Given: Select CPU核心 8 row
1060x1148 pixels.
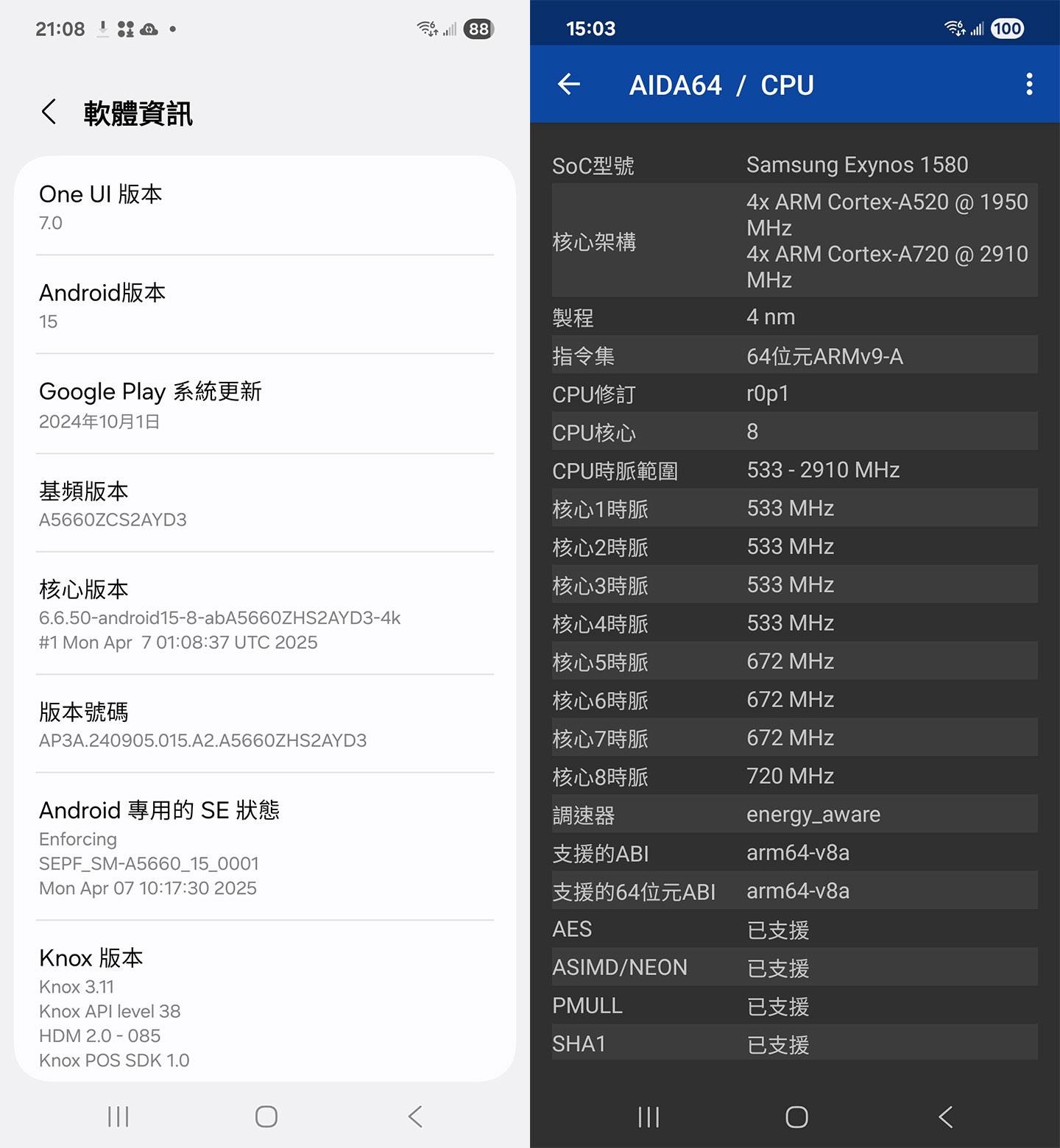Looking at the screenshot, I should coord(795,431).
